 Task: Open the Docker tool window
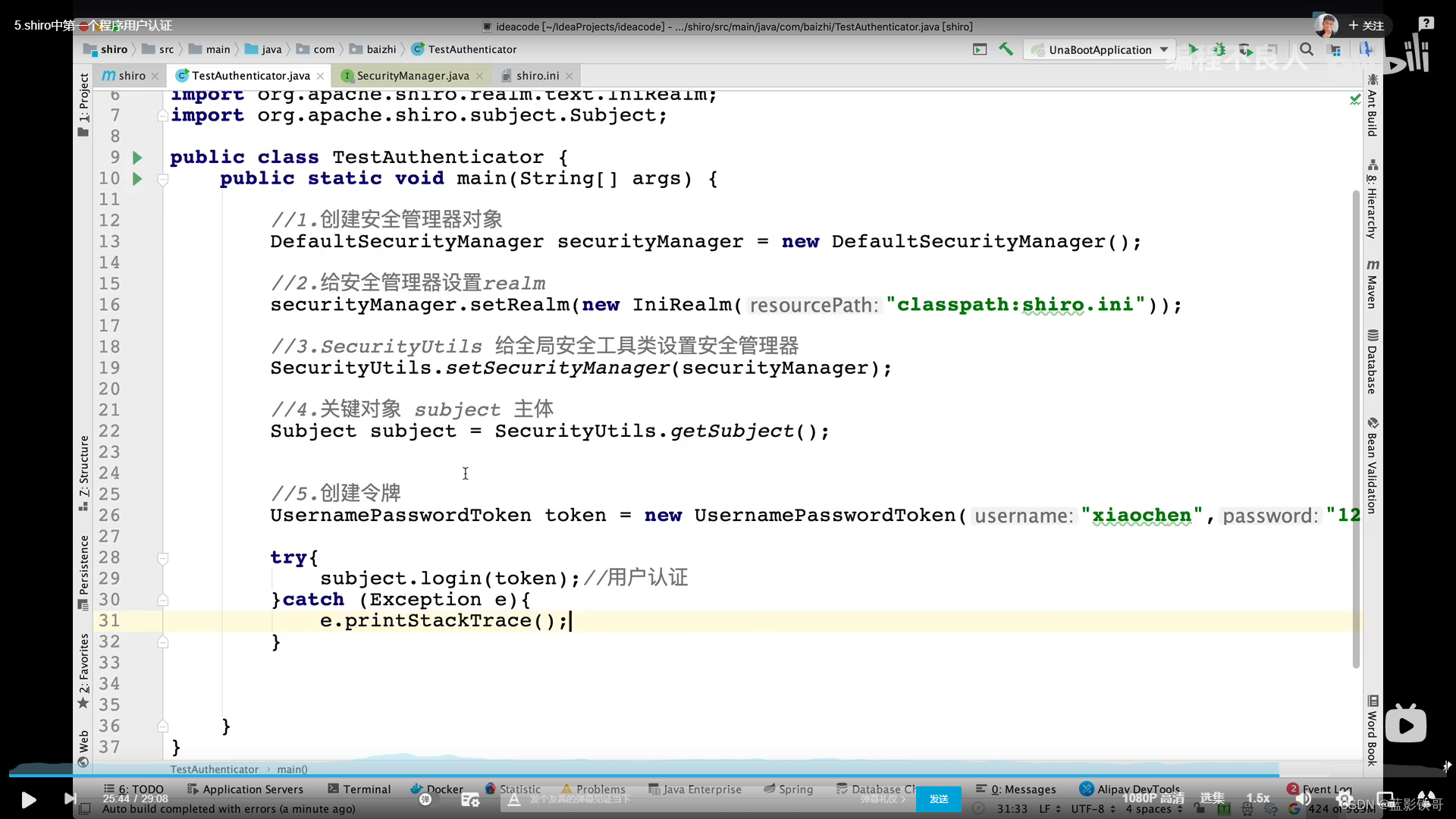(437, 789)
